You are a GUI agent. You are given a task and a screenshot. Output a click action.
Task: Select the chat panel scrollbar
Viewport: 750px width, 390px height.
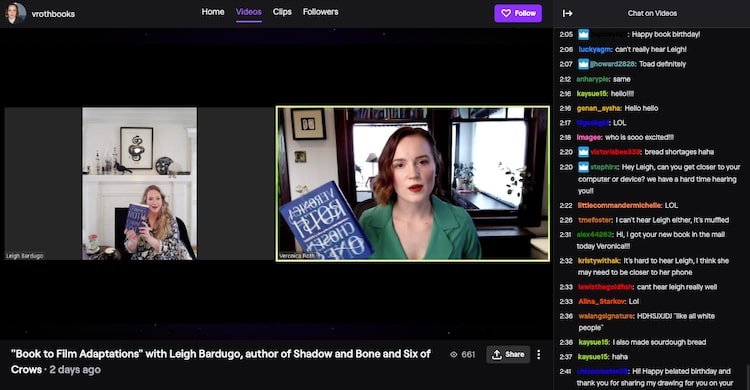[x=748, y=377]
